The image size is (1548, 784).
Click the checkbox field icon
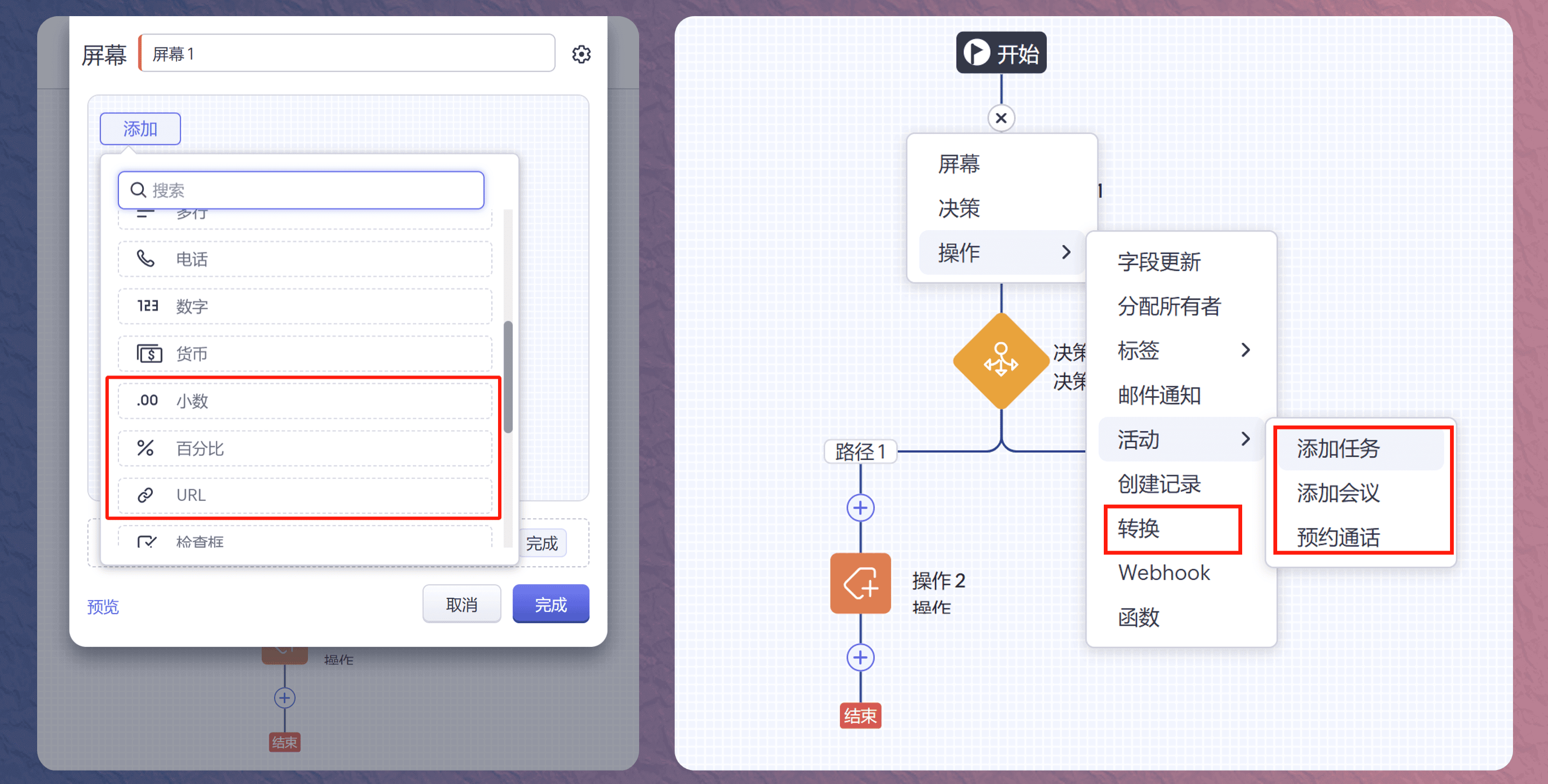146,541
